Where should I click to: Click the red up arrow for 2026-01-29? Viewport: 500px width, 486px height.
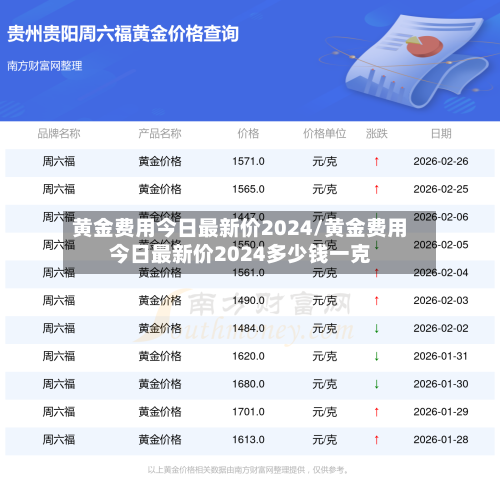click(377, 412)
